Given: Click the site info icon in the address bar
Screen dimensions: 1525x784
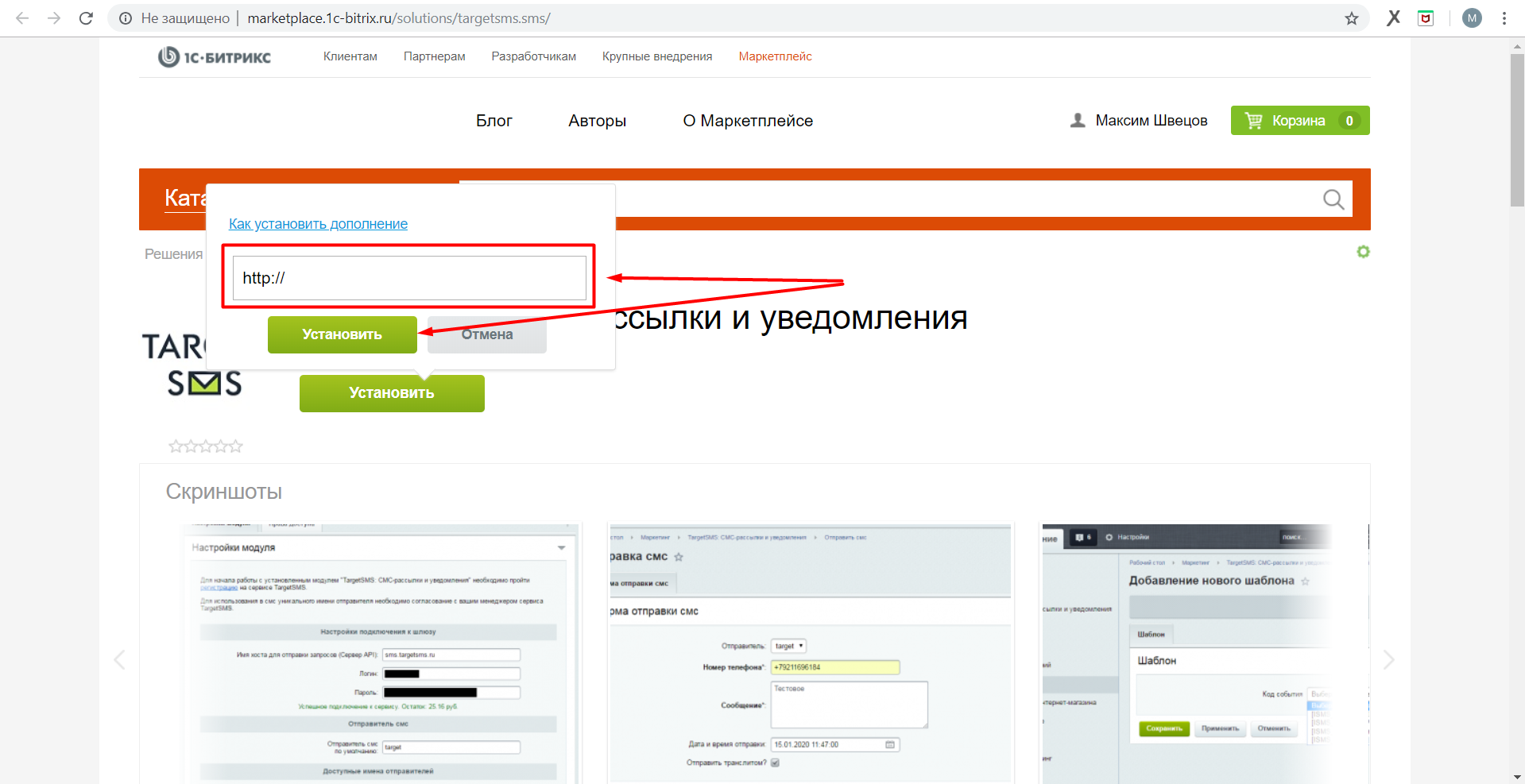Looking at the screenshot, I should (x=126, y=18).
